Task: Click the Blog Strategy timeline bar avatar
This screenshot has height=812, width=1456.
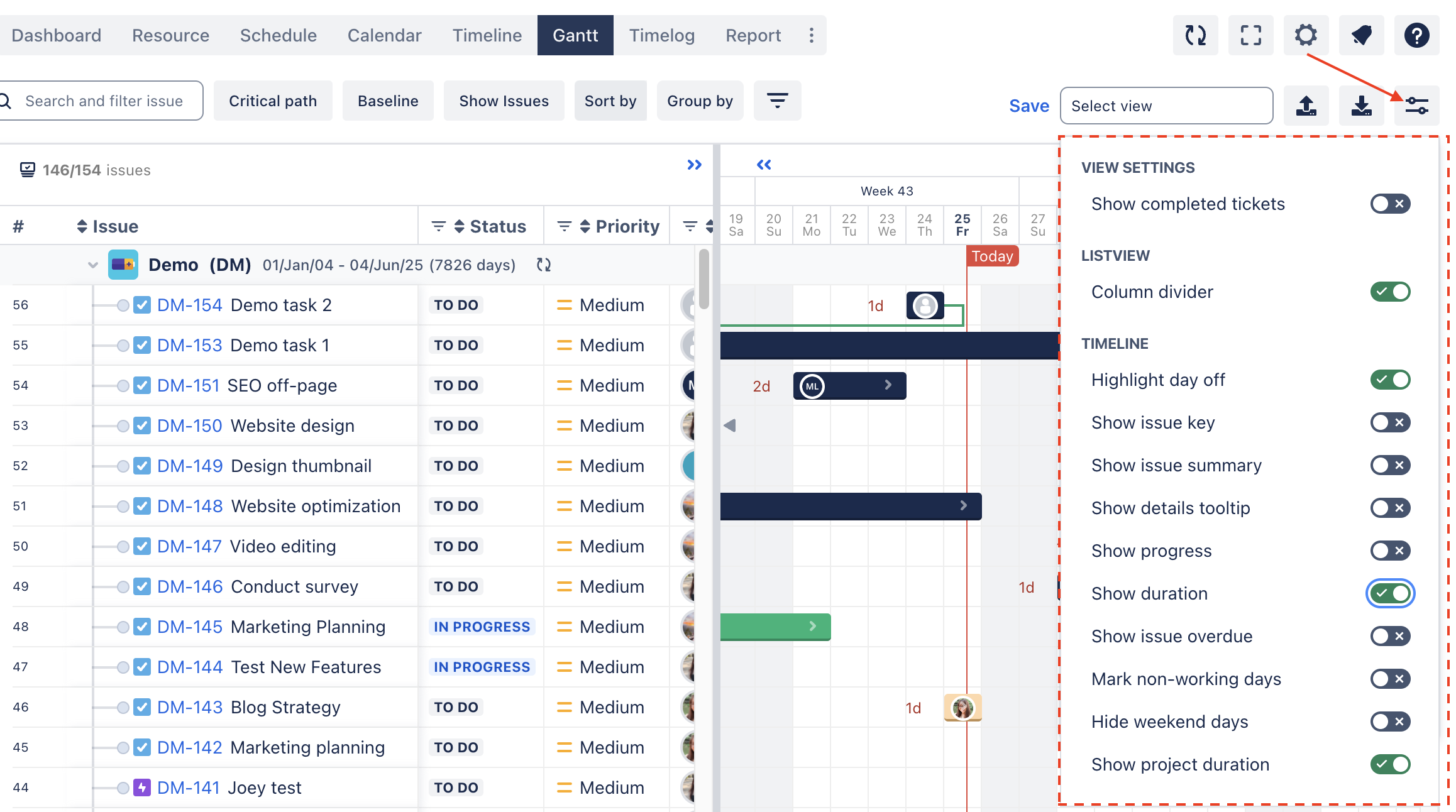Action: 962,708
